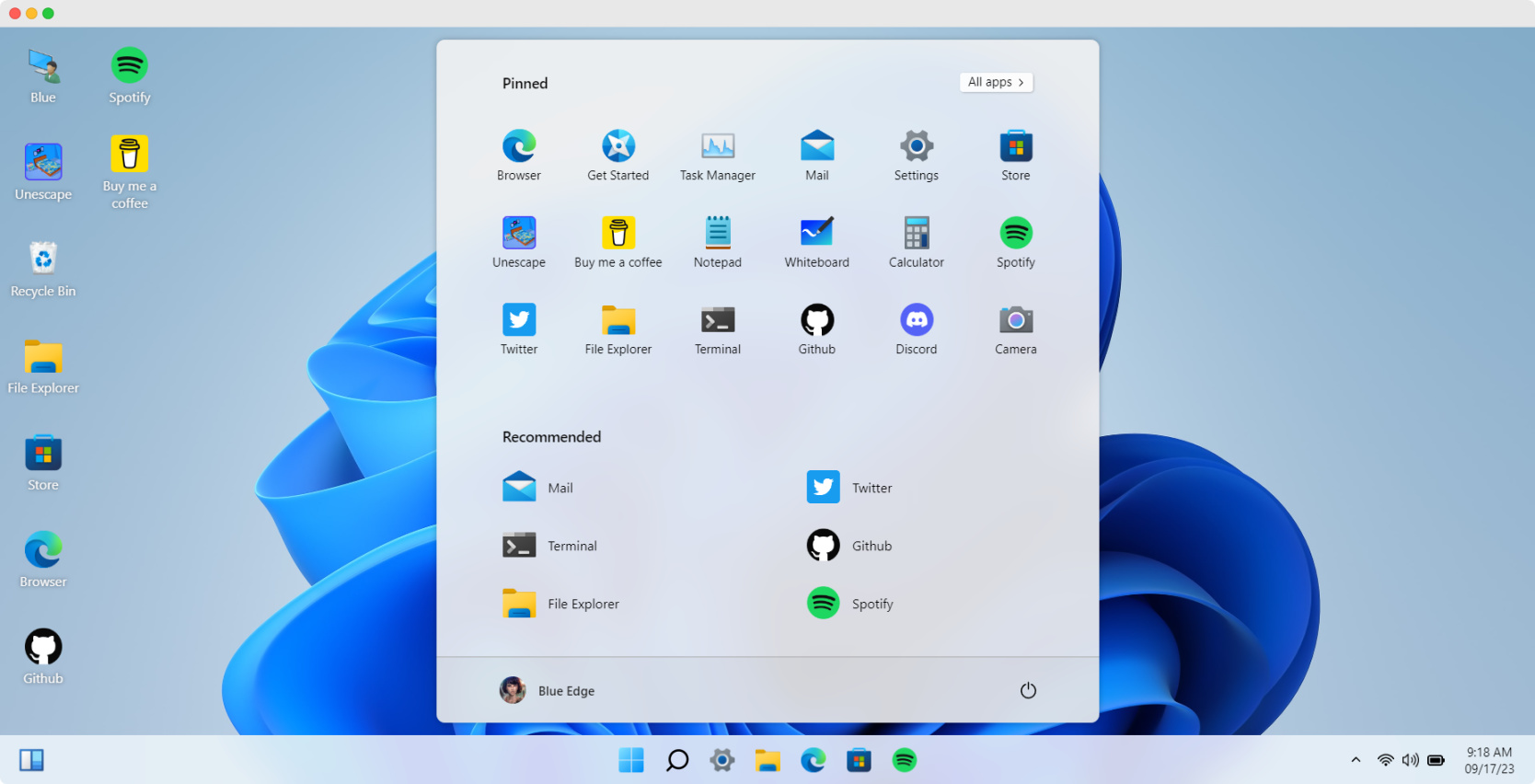Open Store from the taskbar
Screen dimensions: 1535x784
(859, 760)
